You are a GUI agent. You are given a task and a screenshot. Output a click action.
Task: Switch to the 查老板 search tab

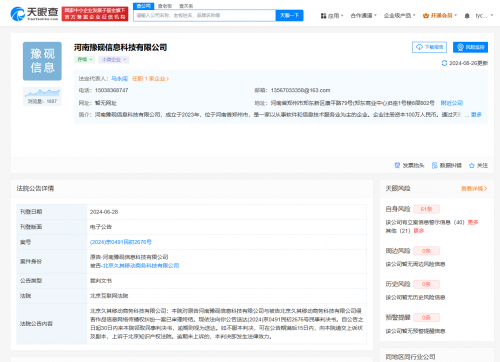[x=165, y=6]
